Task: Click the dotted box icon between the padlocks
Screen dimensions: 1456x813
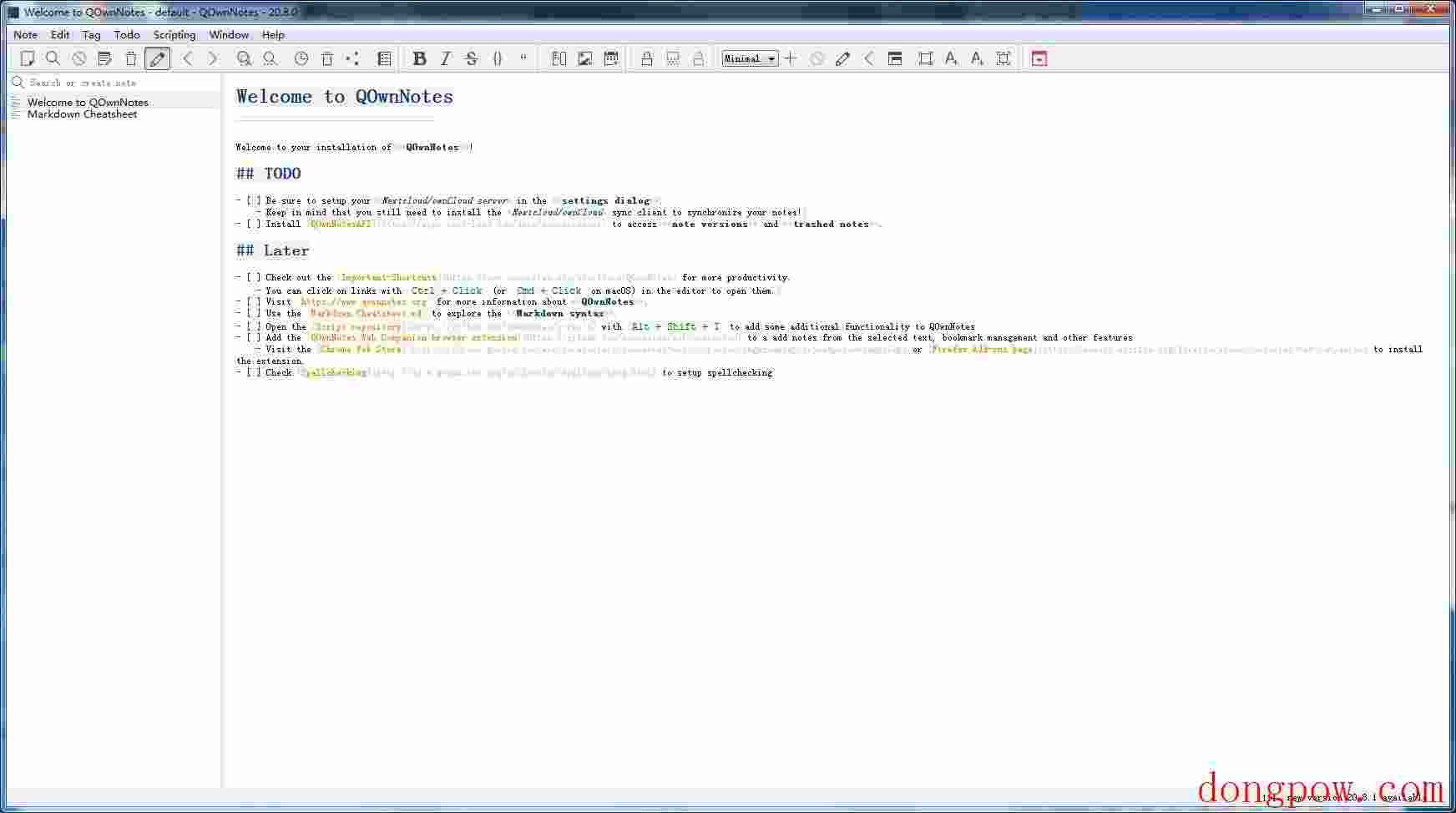Action: click(673, 58)
